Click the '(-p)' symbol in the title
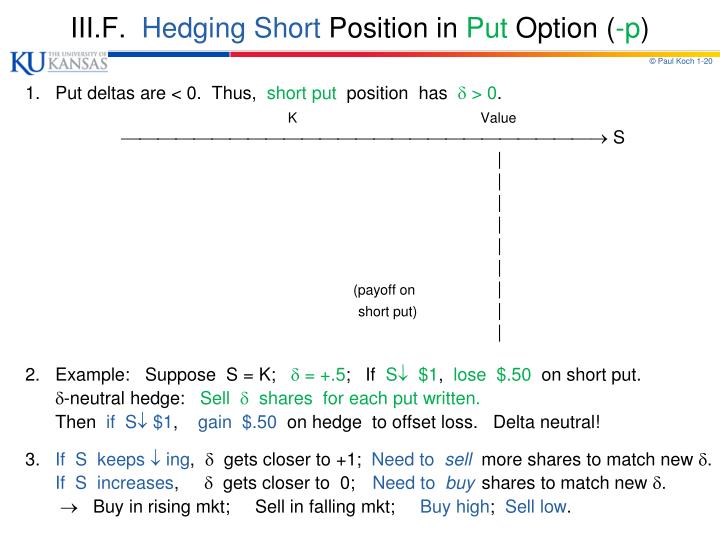The image size is (720, 540). click(x=628, y=29)
